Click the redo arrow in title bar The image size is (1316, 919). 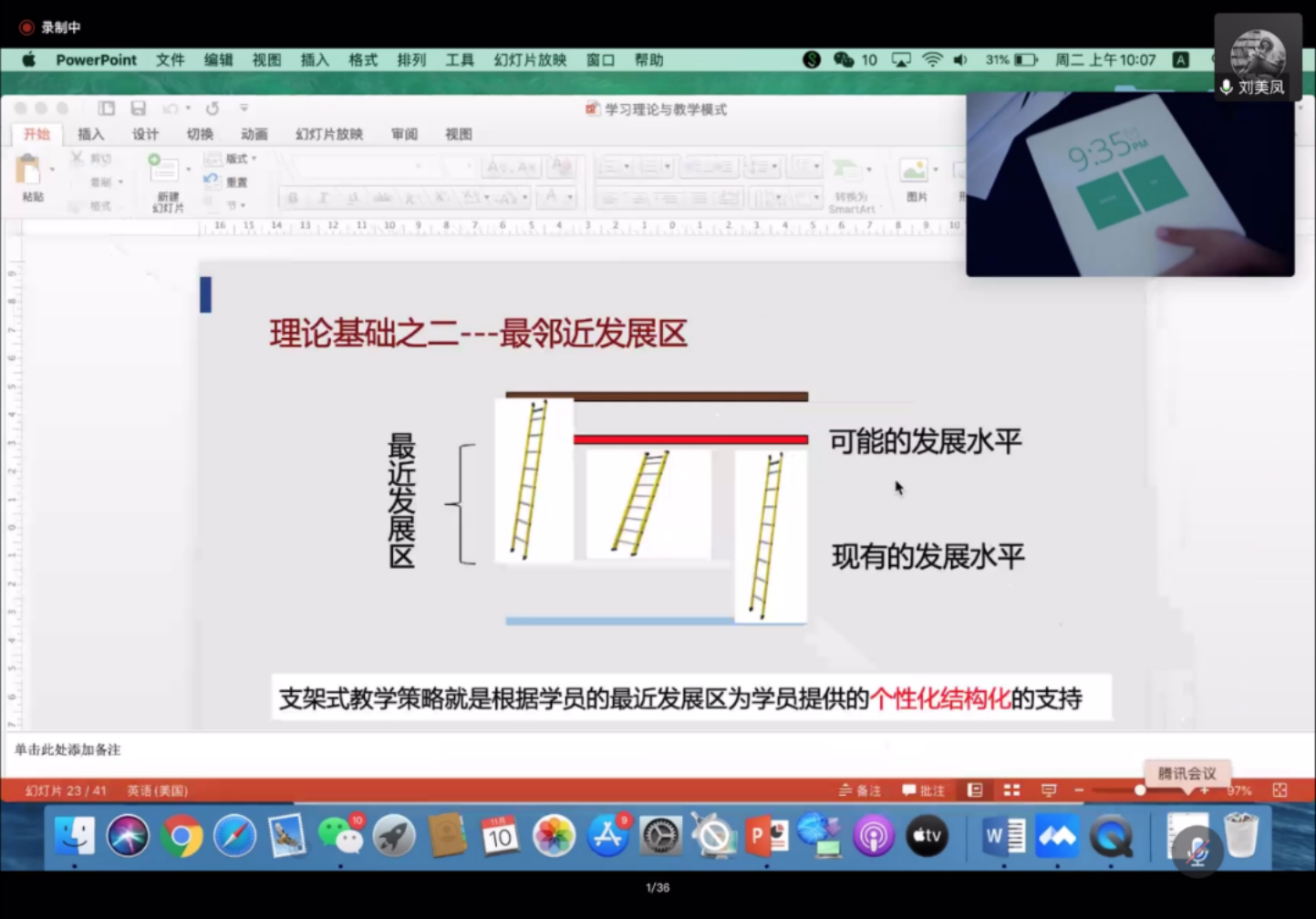click(212, 108)
